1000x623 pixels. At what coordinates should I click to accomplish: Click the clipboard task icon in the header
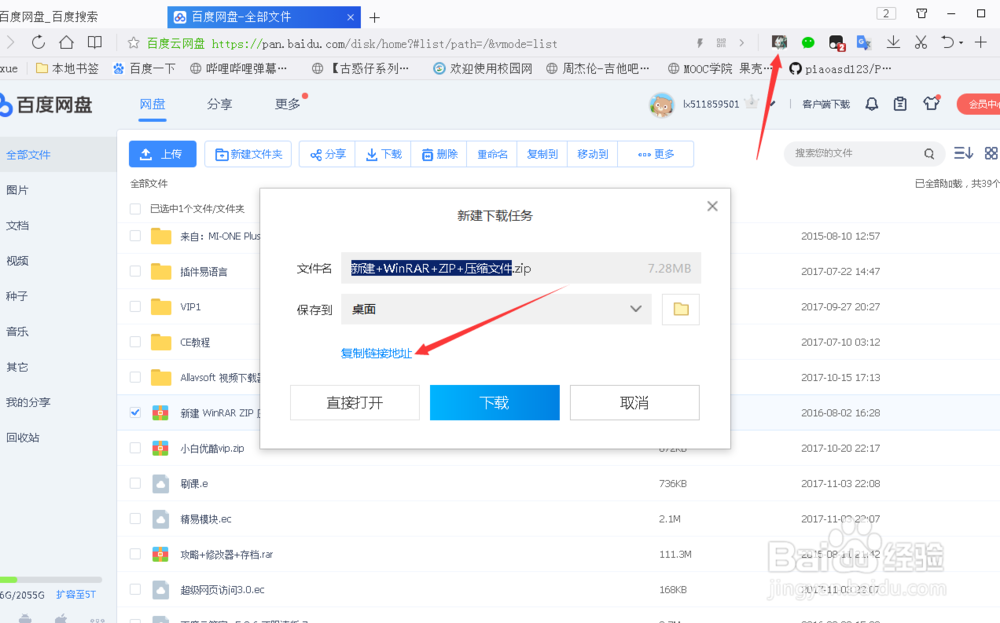click(902, 103)
